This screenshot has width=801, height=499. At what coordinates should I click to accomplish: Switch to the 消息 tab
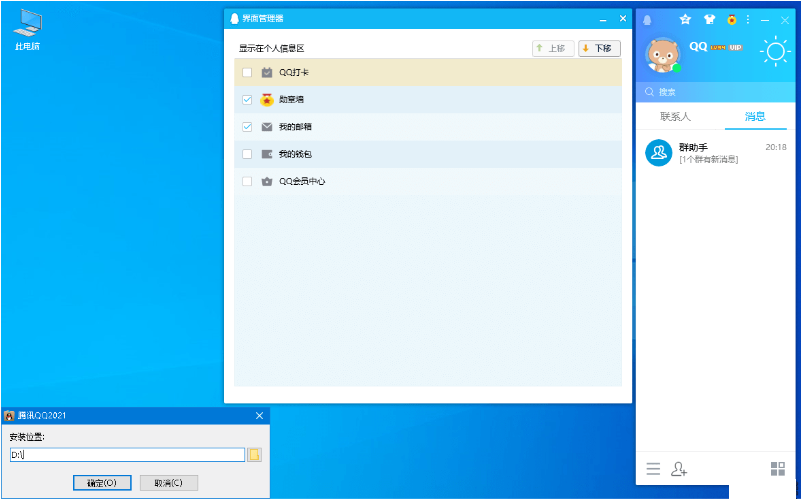pyautogui.click(x=755, y=116)
